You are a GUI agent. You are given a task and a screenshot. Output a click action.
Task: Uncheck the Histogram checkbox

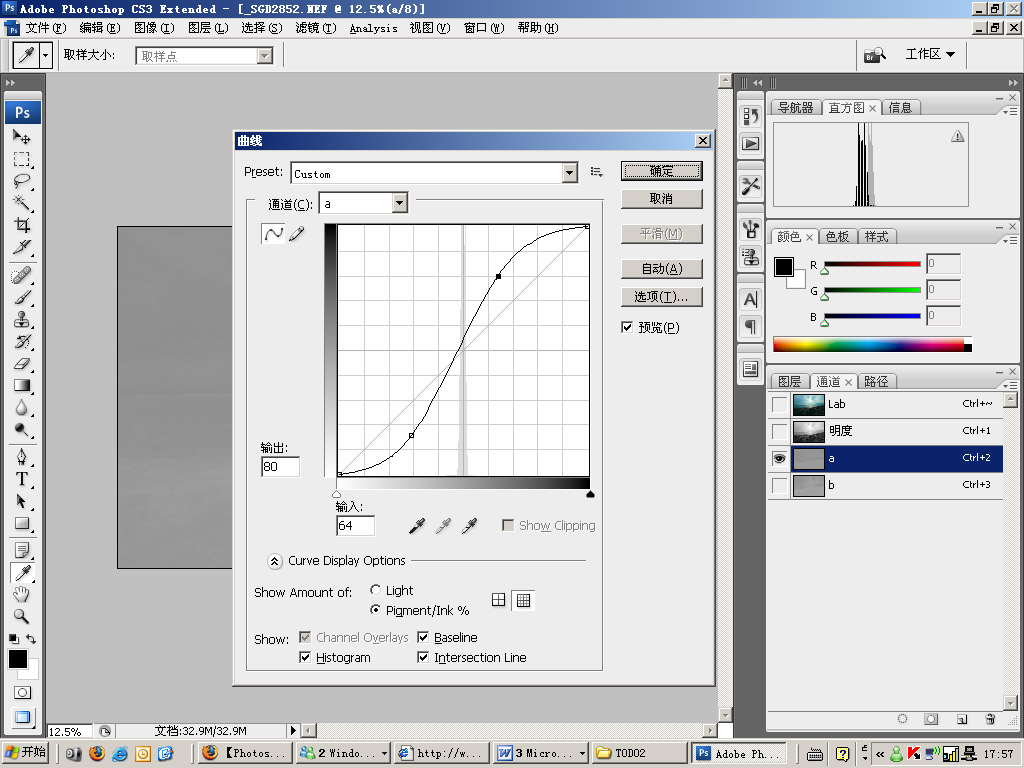[x=305, y=657]
